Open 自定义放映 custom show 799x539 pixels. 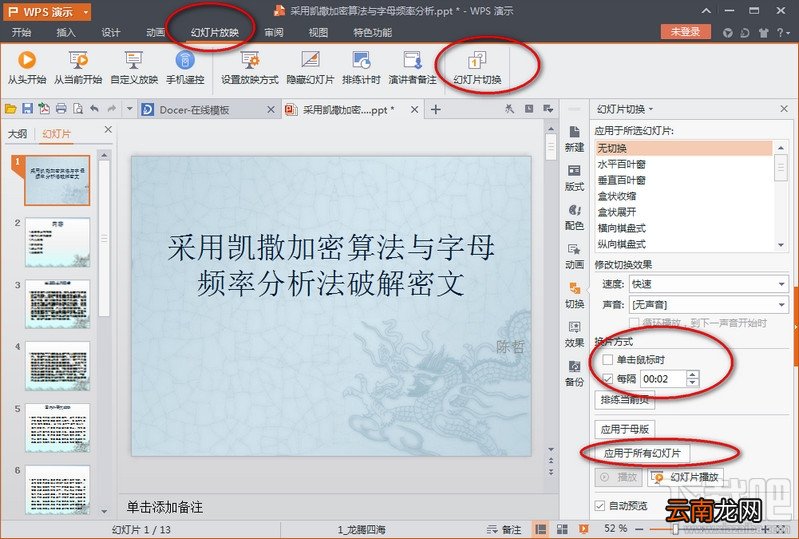pyautogui.click(x=134, y=67)
